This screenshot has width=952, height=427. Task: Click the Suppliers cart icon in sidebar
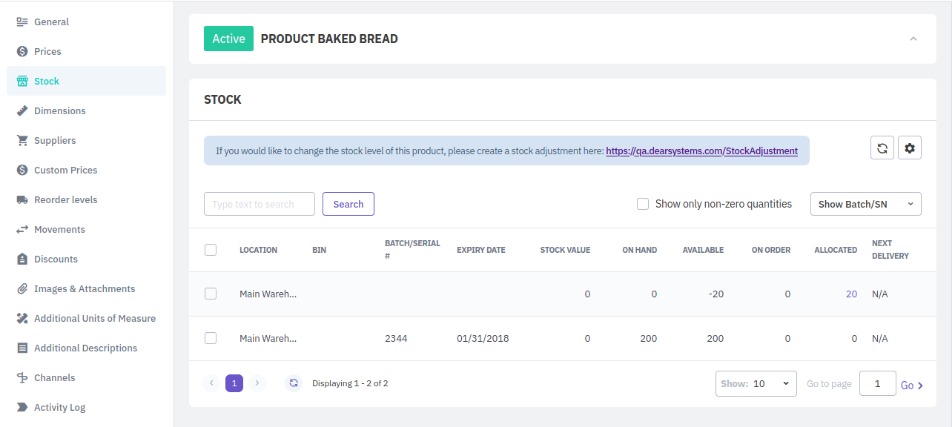point(22,141)
